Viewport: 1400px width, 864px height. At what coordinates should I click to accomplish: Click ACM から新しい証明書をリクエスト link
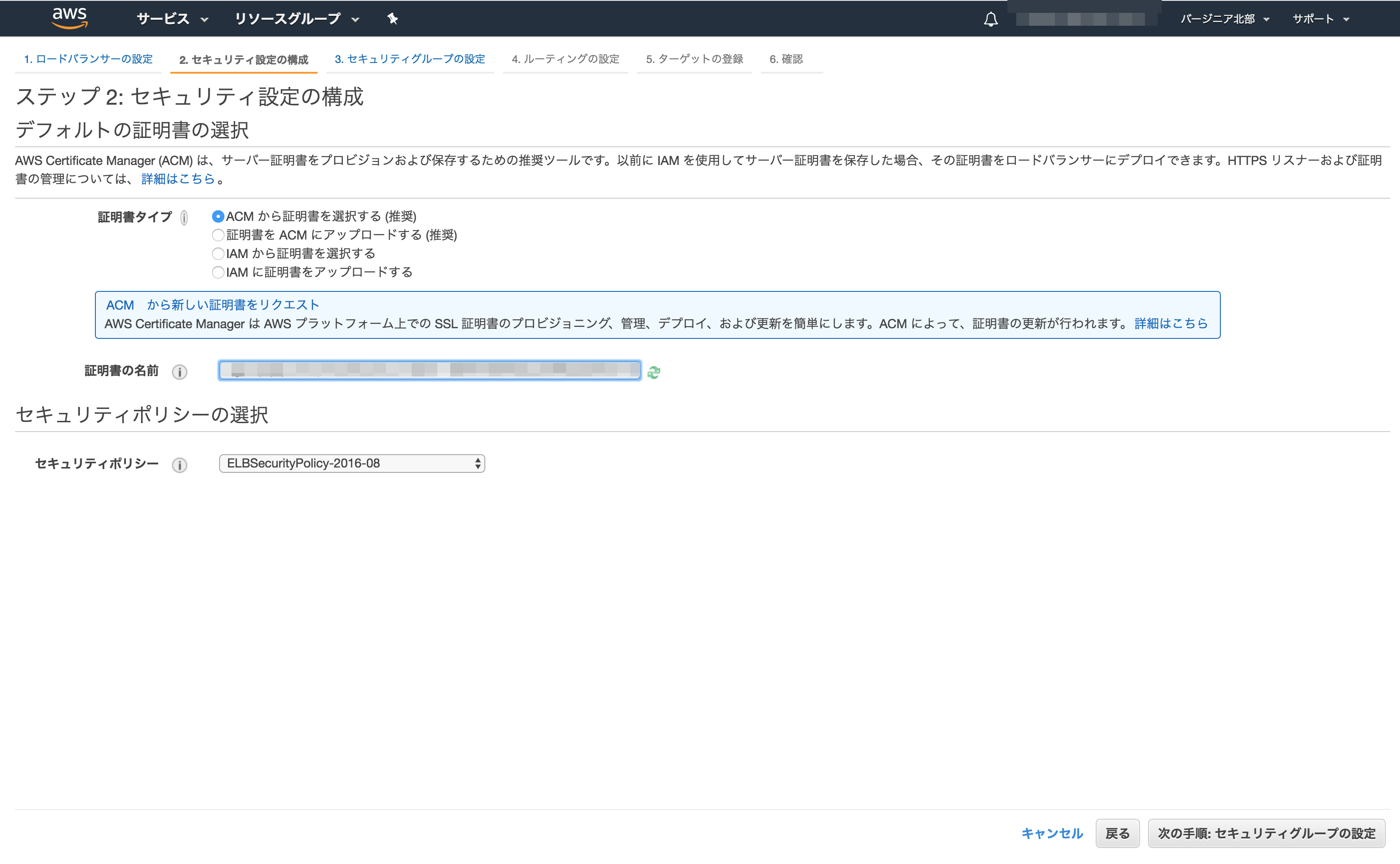click(212, 305)
